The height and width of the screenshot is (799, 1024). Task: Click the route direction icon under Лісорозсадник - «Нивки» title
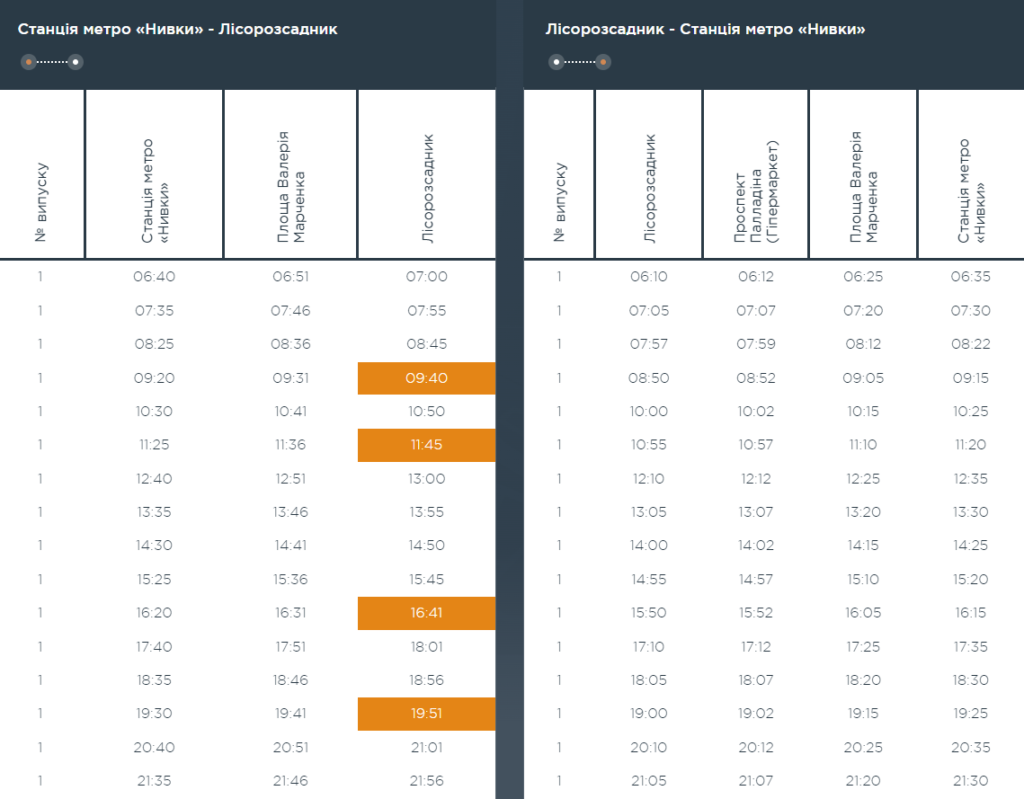click(580, 62)
